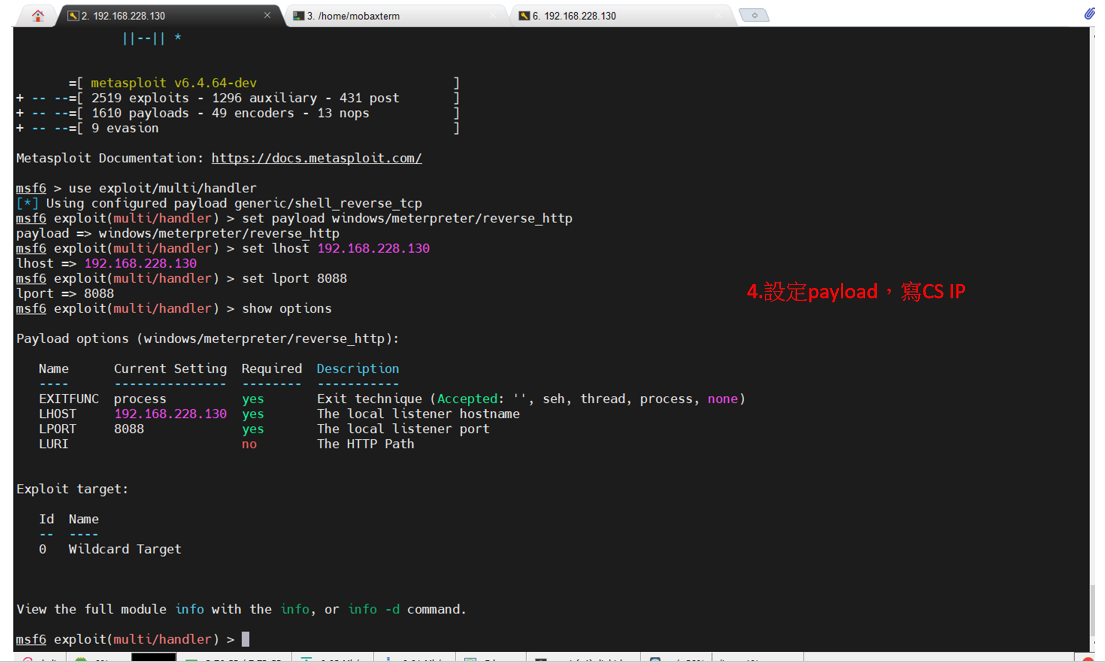Click 'The HTTP Path' description
Viewport: 1105px width, 663px height.
click(366, 444)
